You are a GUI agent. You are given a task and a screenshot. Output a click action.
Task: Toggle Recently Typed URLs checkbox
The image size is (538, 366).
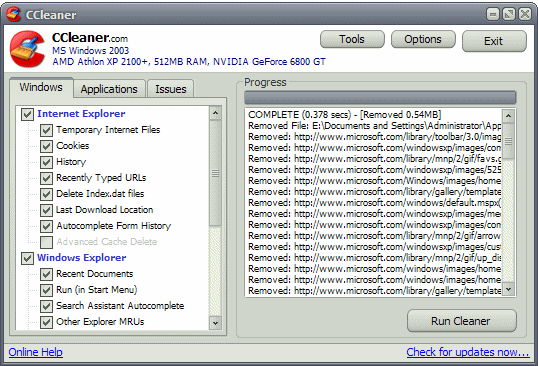point(46,178)
